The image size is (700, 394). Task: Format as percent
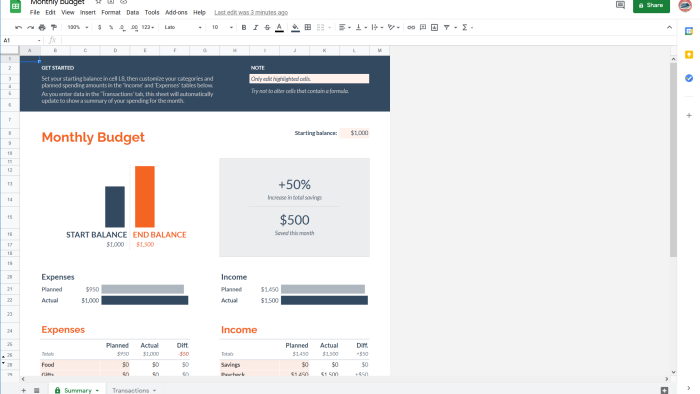(x=111, y=28)
